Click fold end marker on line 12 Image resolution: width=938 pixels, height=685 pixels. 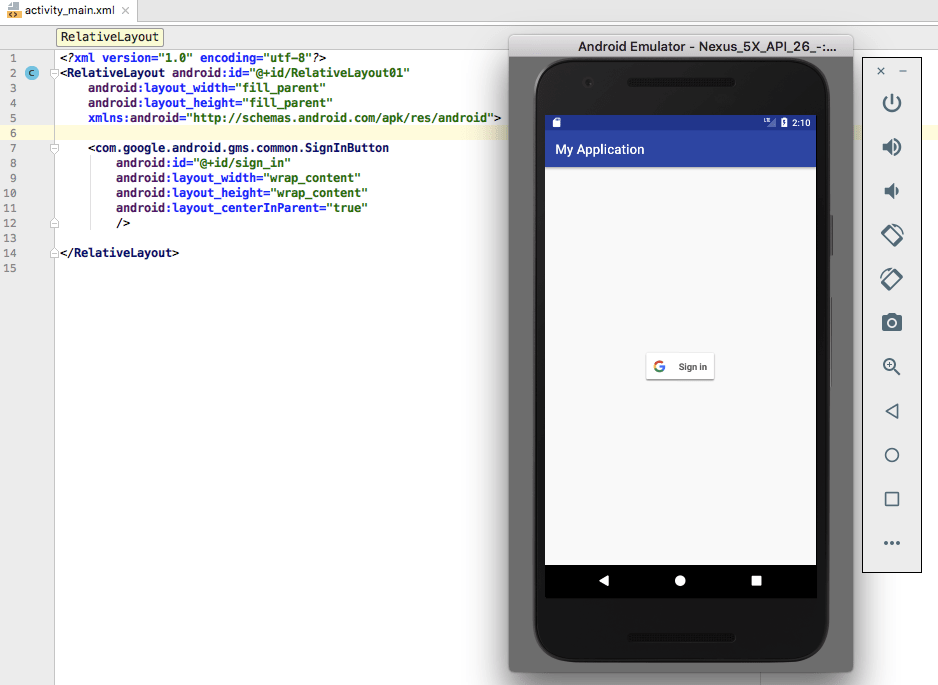click(54, 223)
